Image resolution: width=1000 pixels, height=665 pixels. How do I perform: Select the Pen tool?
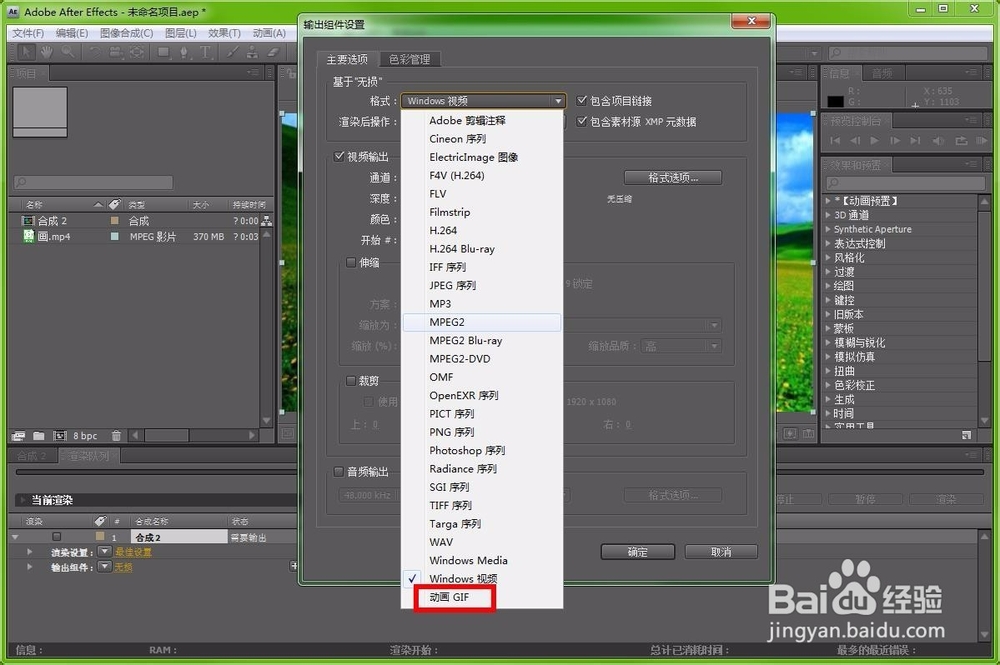(184, 52)
